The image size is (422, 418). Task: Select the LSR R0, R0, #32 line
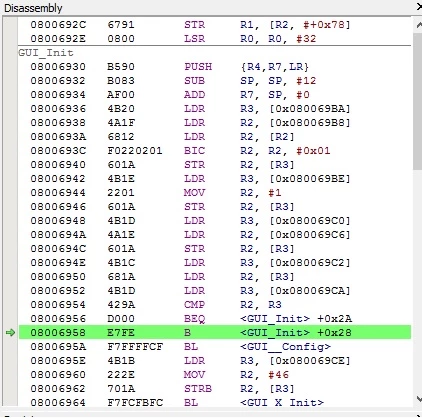pyautogui.click(x=215, y=39)
